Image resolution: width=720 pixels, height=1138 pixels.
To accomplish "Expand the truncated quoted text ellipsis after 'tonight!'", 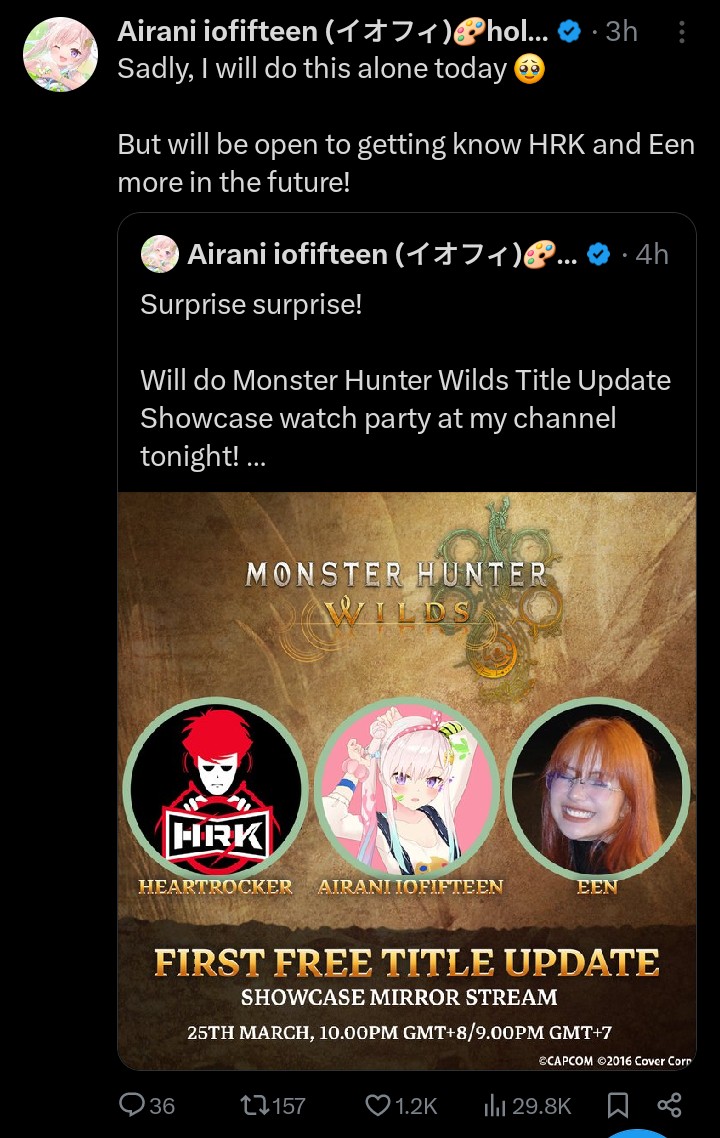I will tap(256, 457).
